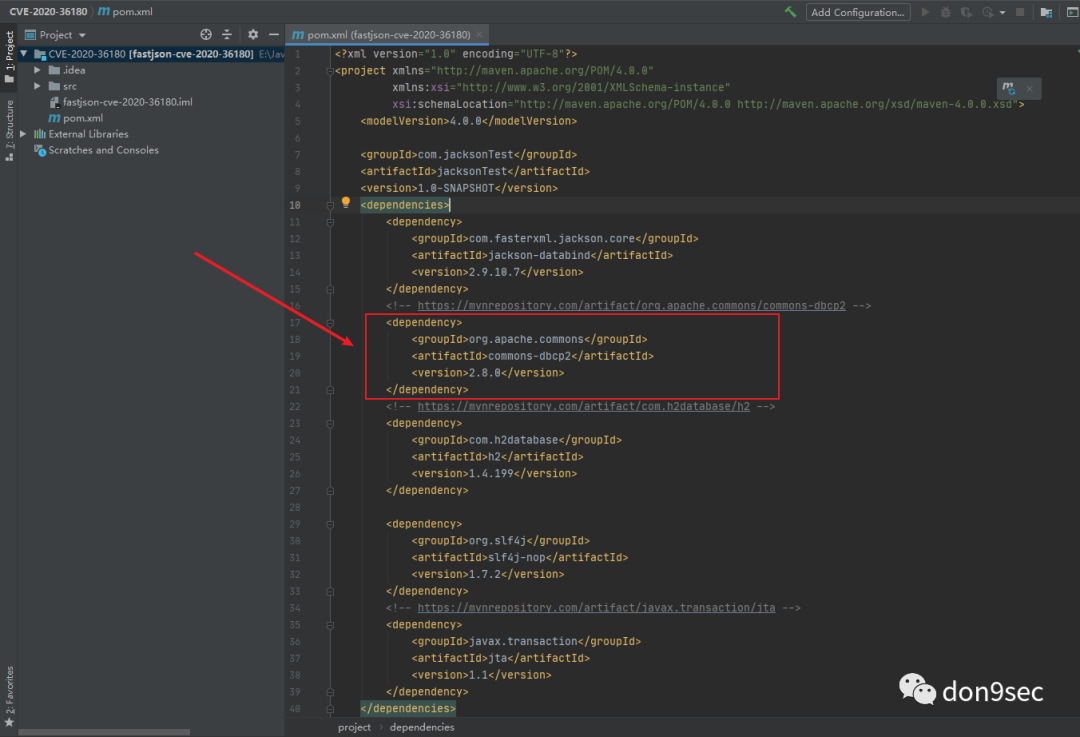
Task: Toggle the Structure side tool window
Action: tap(9, 130)
